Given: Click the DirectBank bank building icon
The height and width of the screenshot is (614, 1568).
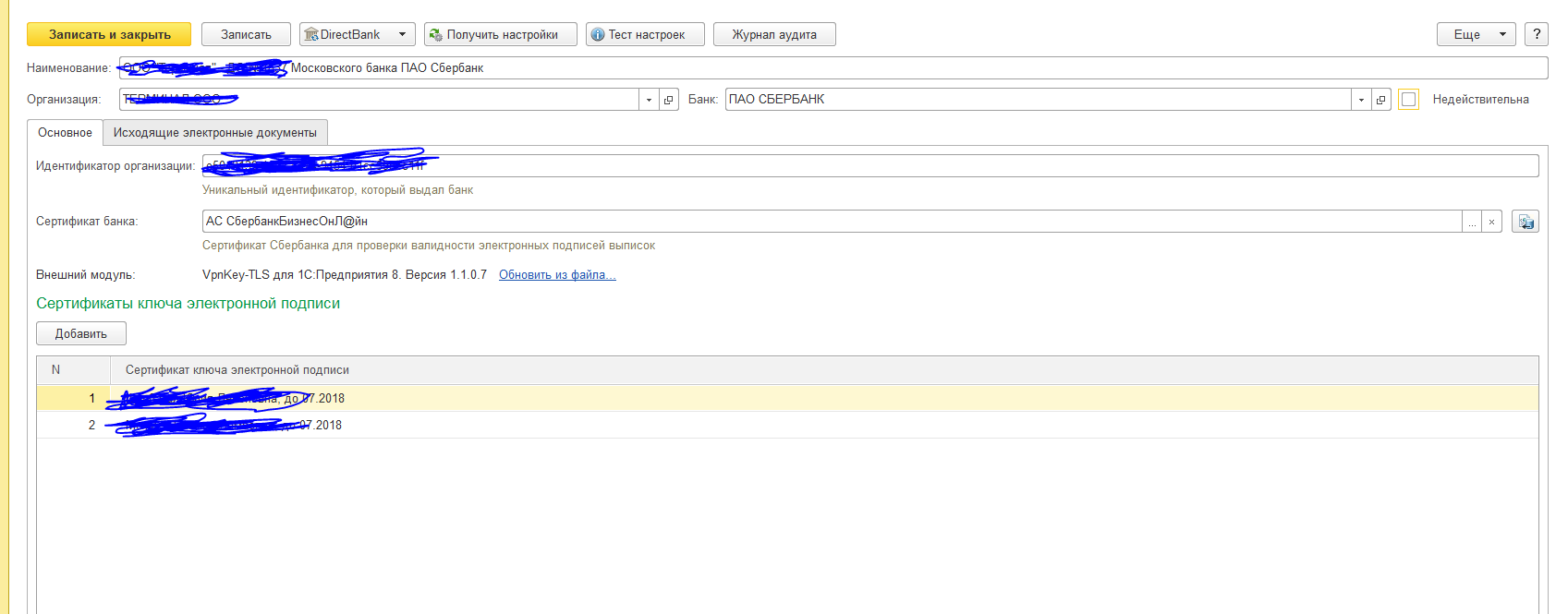Looking at the screenshot, I should (x=311, y=34).
